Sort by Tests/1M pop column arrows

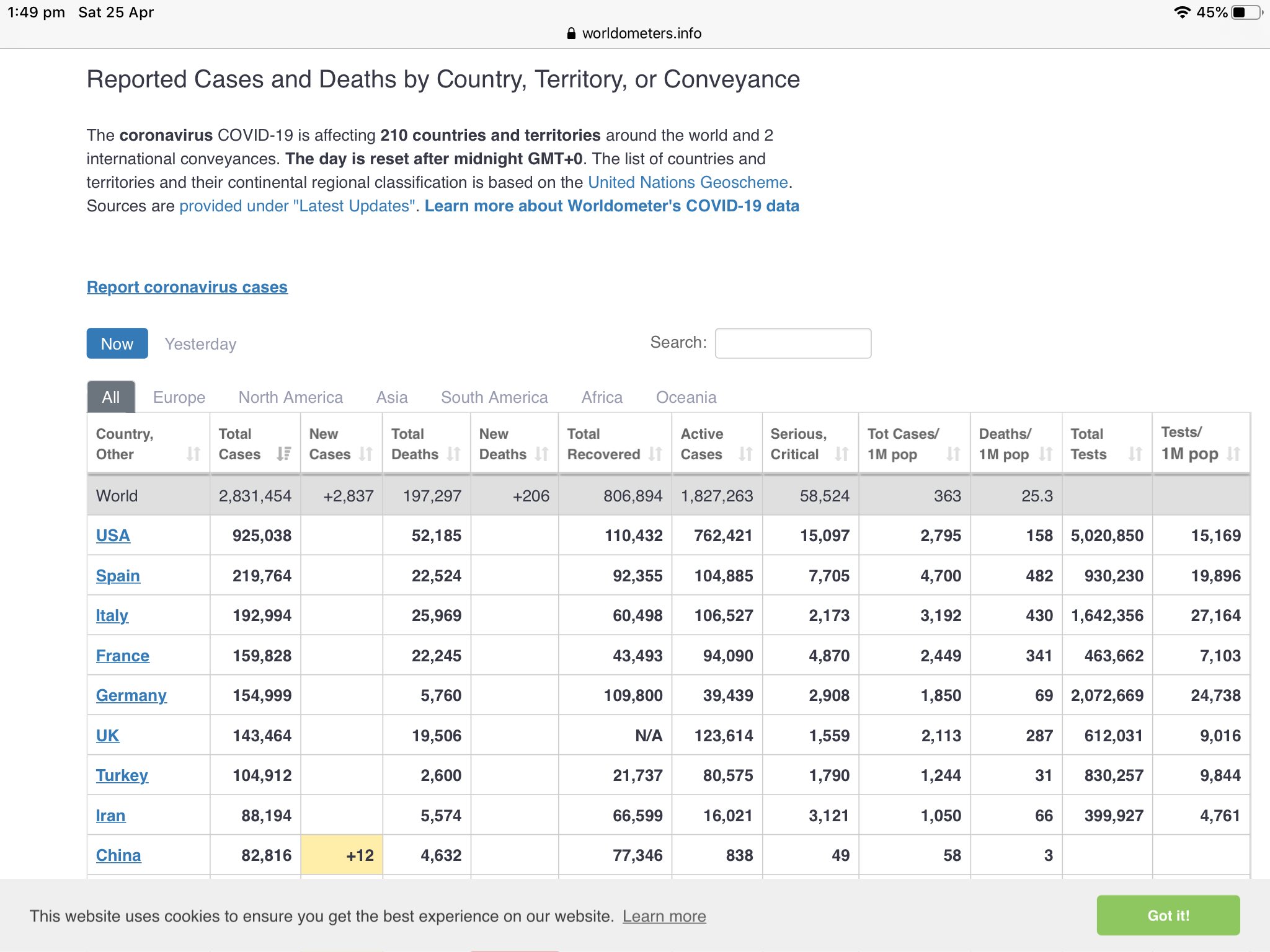point(1234,454)
